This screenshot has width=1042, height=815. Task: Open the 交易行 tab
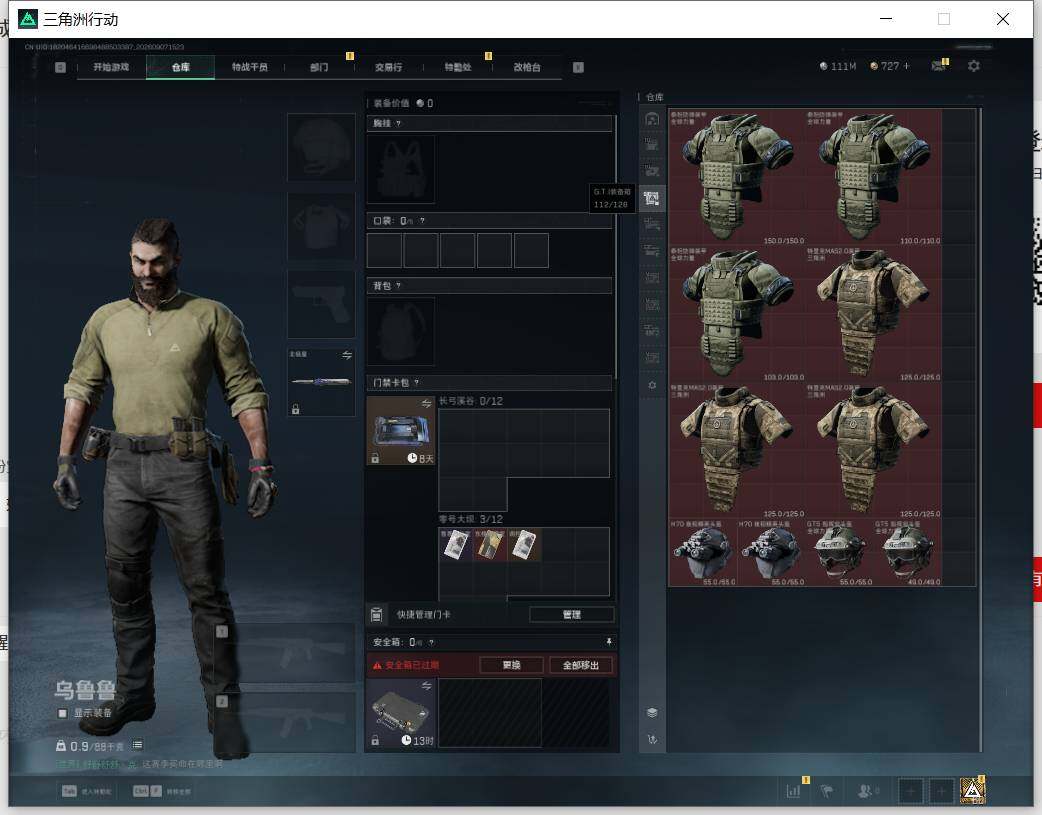tap(388, 67)
